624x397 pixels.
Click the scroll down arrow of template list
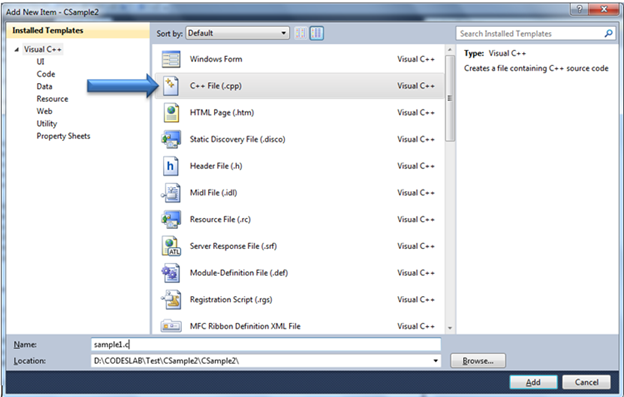pyautogui.click(x=450, y=328)
